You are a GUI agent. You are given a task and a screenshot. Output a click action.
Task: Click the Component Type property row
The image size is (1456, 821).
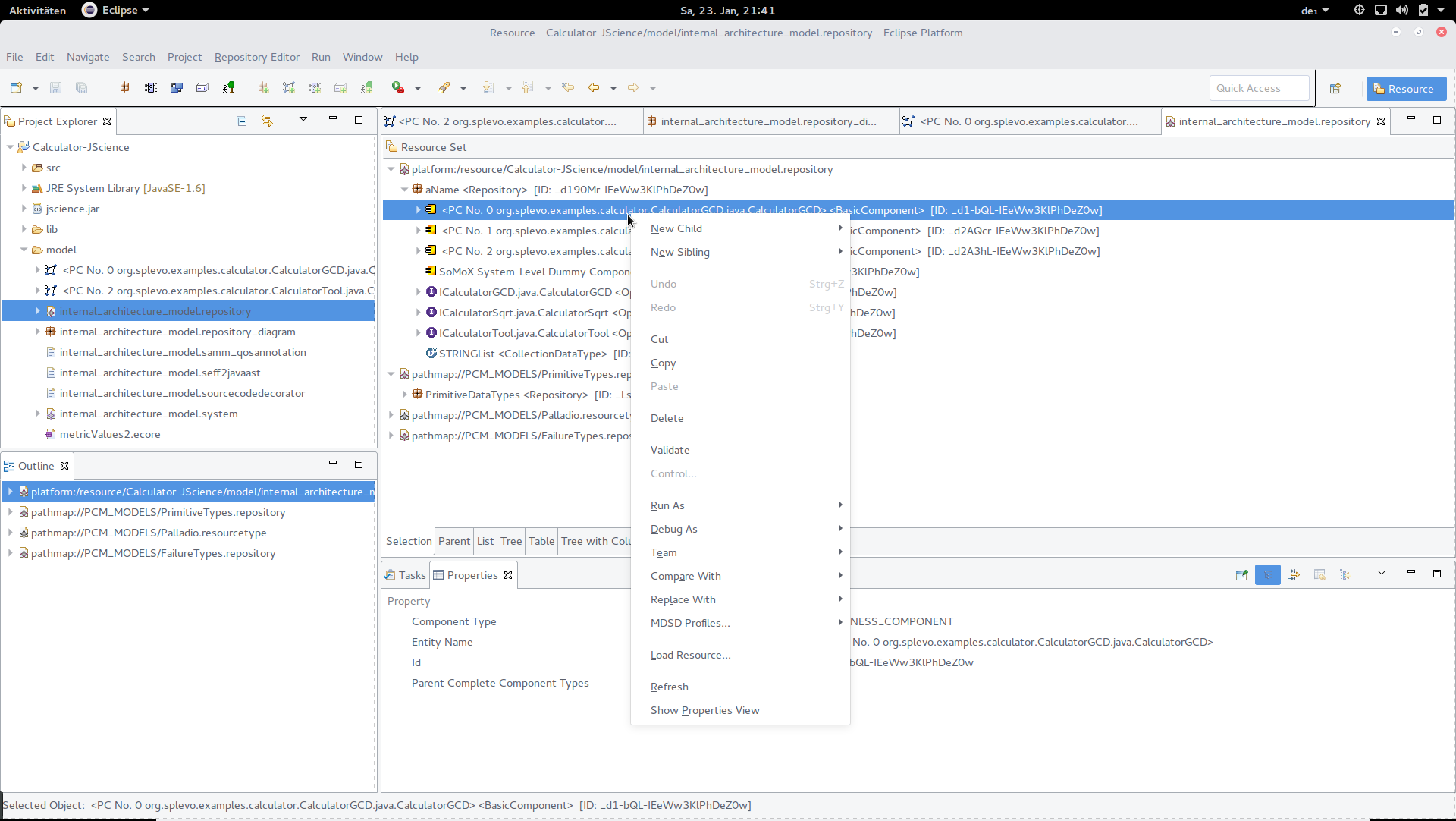(918, 621)
